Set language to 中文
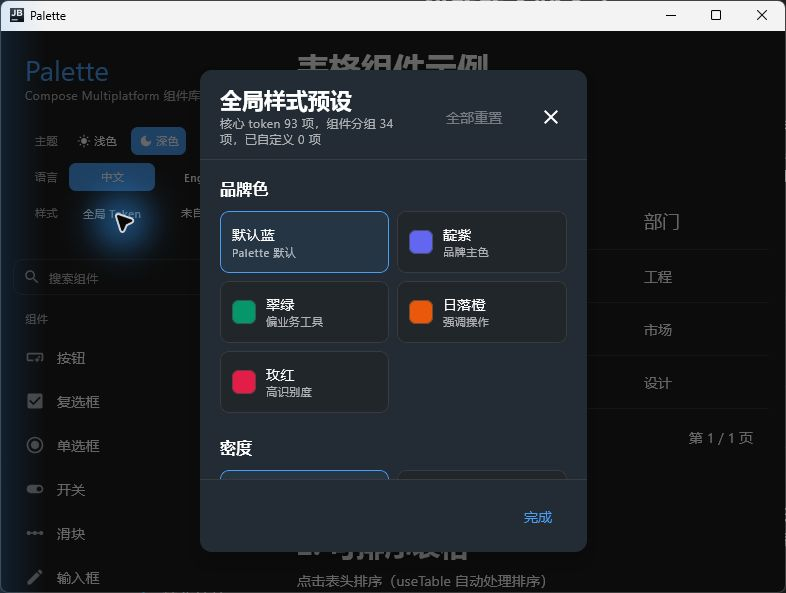Screen dimensions: 786x593 (x=112, y=177)
